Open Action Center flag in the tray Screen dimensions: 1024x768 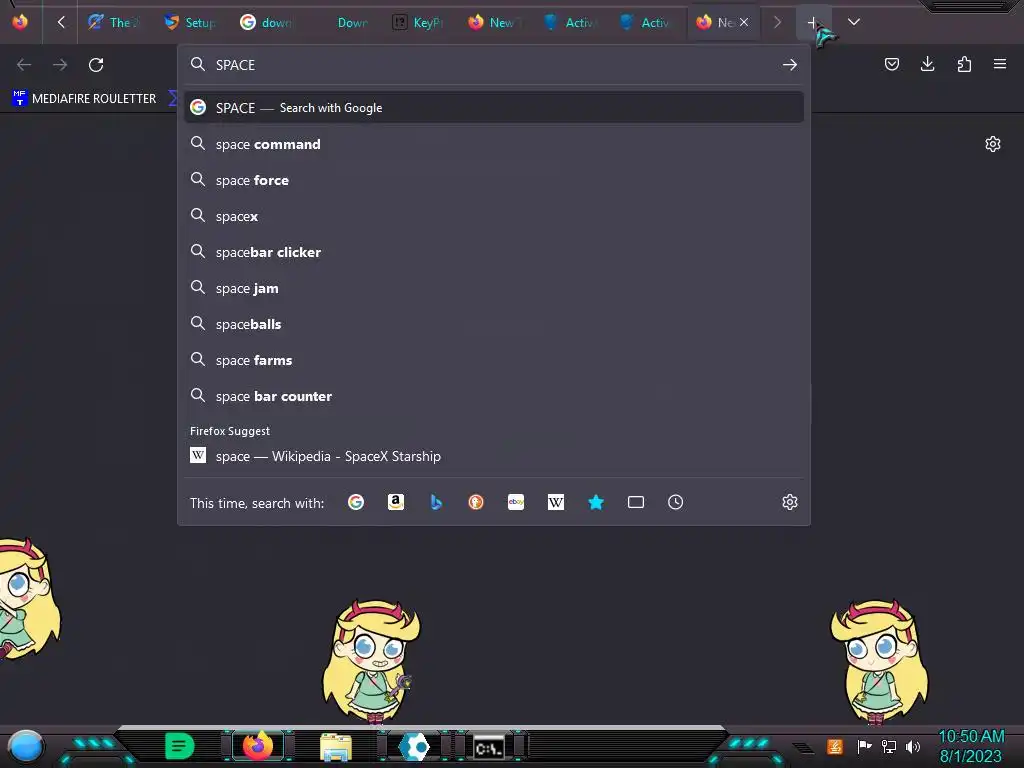tap(864, 746)
